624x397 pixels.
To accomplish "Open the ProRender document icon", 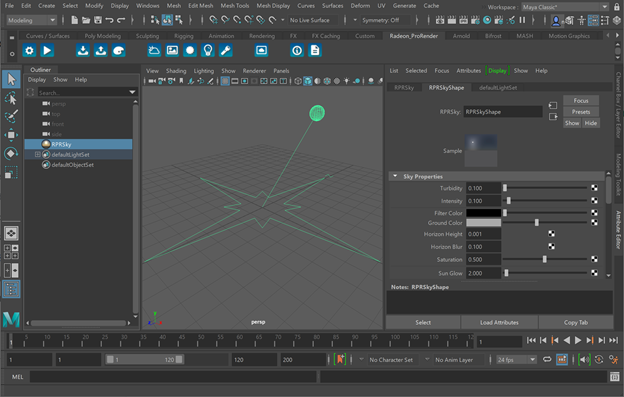I will [x=315, y=51].
